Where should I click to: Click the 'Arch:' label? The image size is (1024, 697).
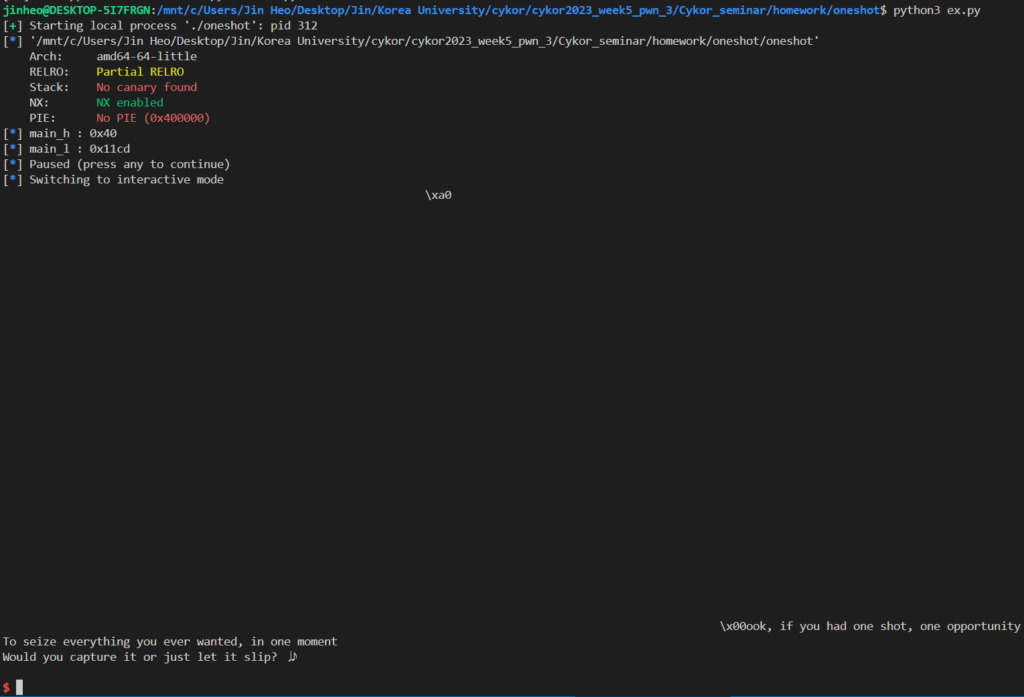click(x=46, y=57)
